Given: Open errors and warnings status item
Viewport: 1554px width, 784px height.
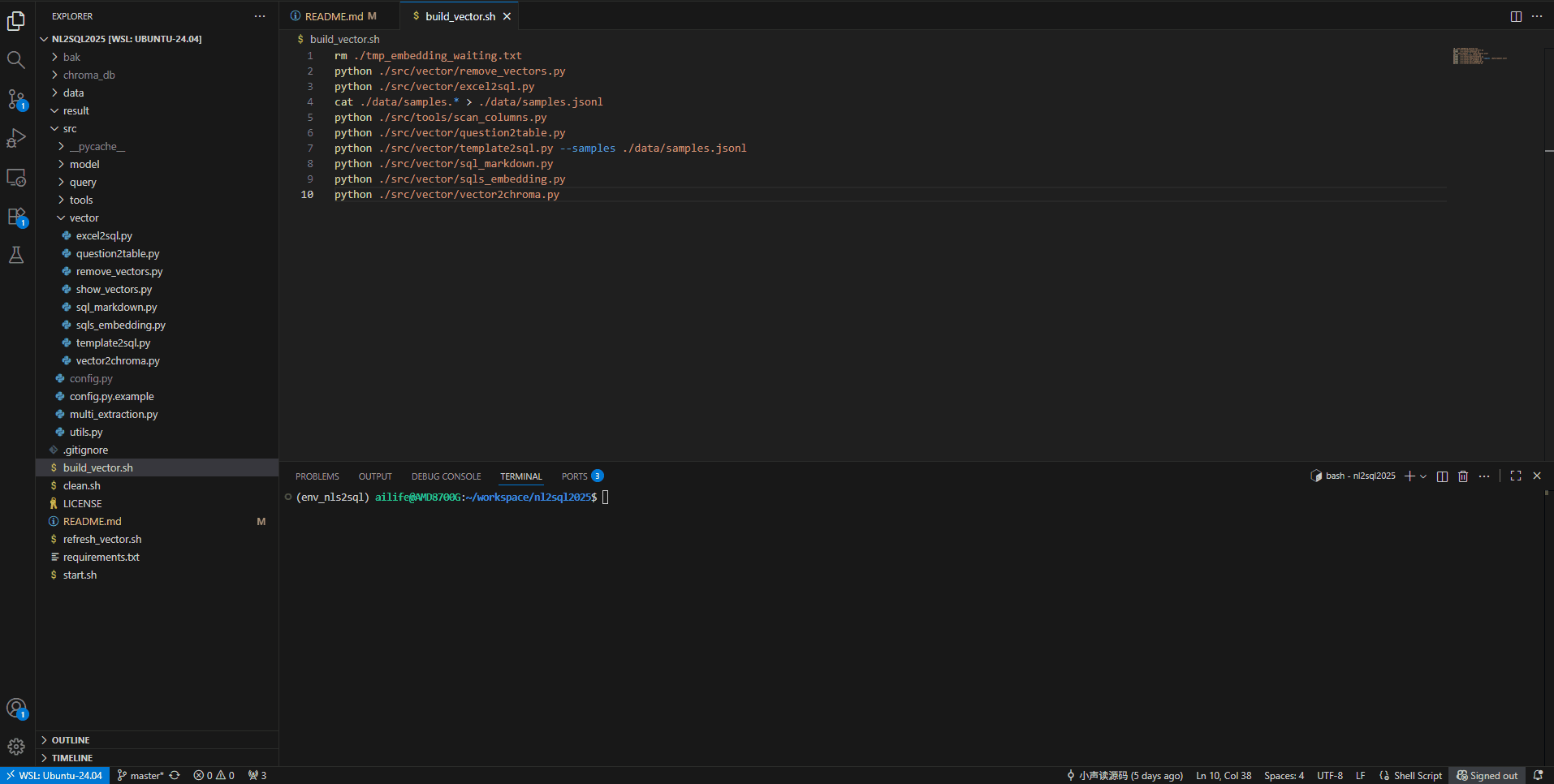Looking at the screenshot, I should click(214, 775).
